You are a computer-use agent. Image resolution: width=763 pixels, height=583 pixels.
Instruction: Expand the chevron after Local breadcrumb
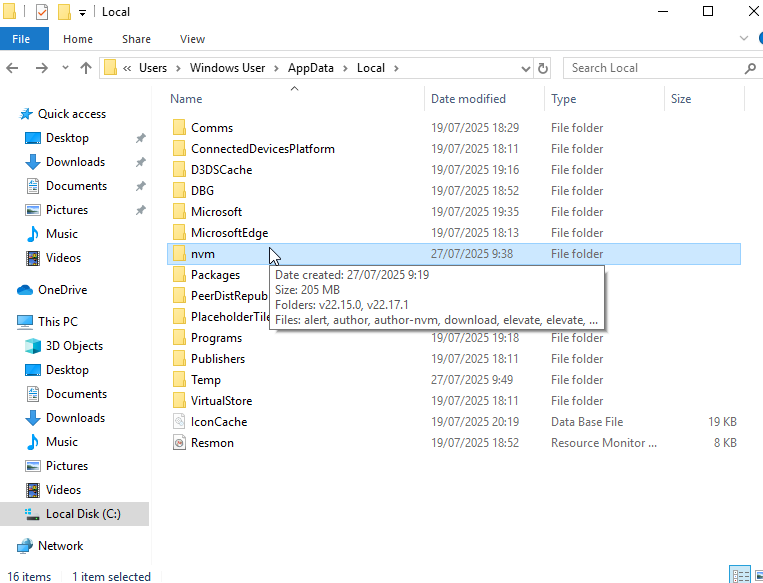396,68
